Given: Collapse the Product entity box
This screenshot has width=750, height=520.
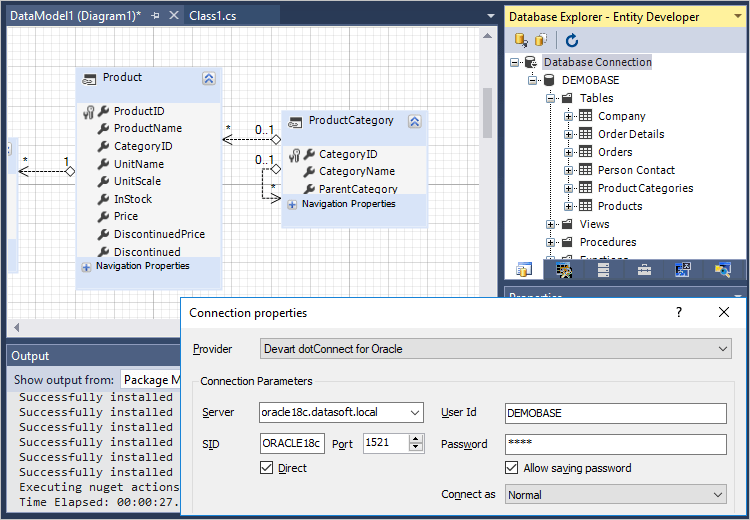Looking at the screenshot, I should [209, 78].
